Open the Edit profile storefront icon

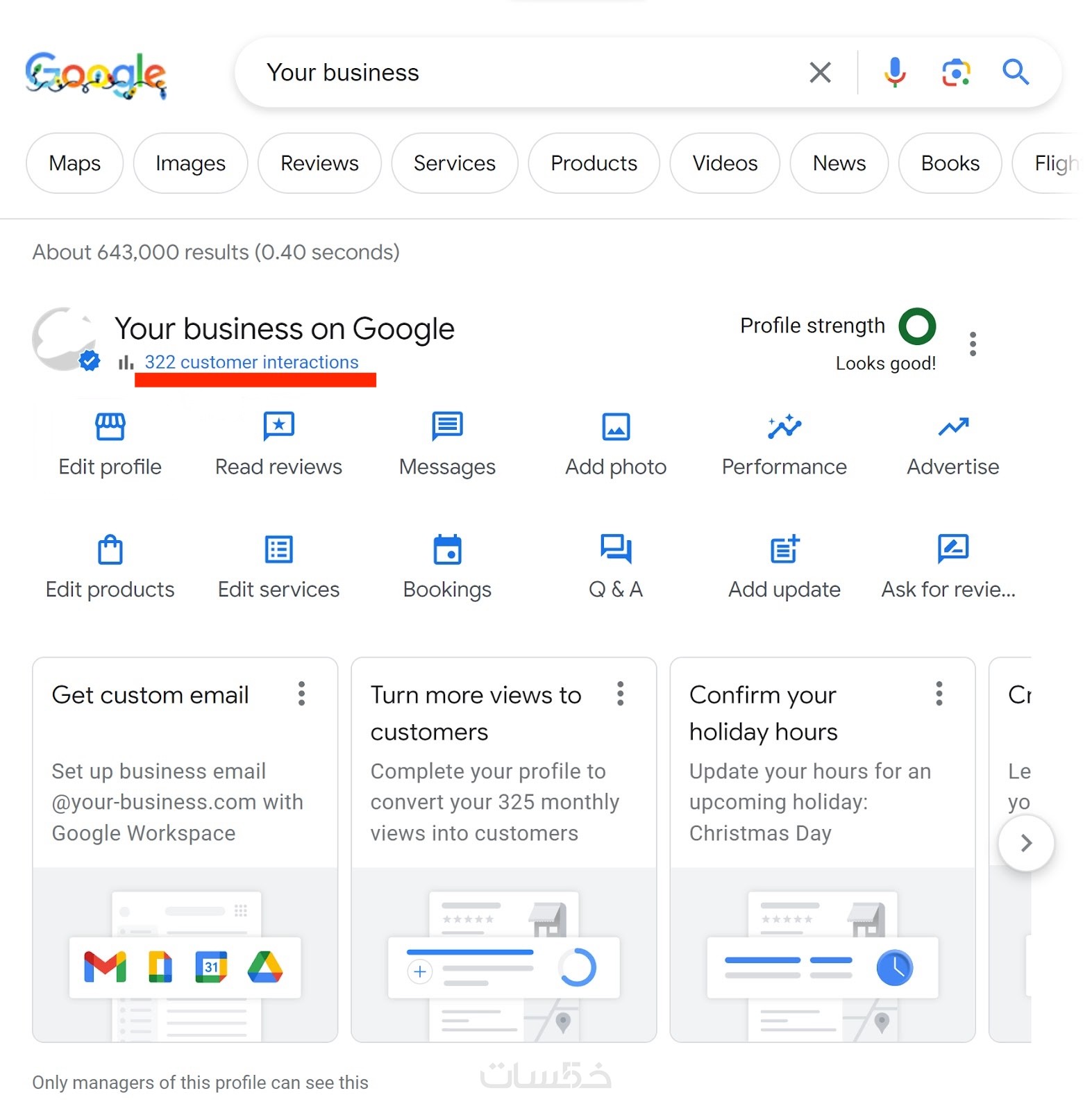click(110, 426)
